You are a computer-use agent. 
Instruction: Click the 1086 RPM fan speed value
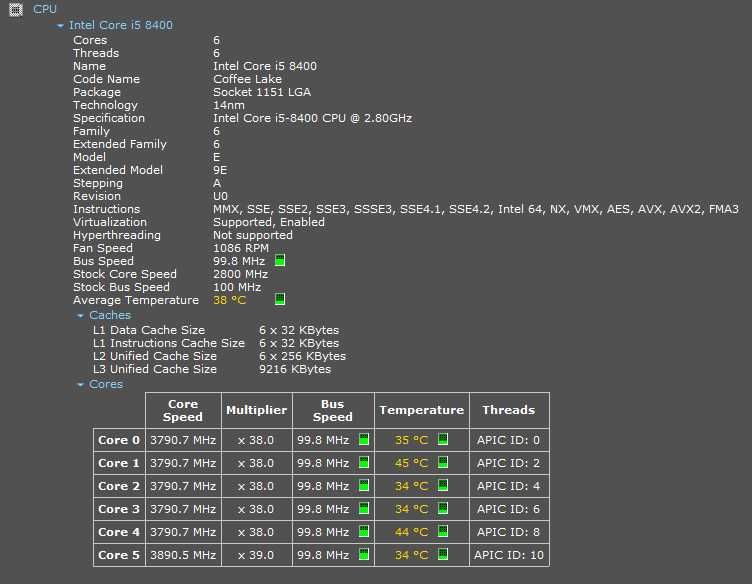tap(241, 248)
